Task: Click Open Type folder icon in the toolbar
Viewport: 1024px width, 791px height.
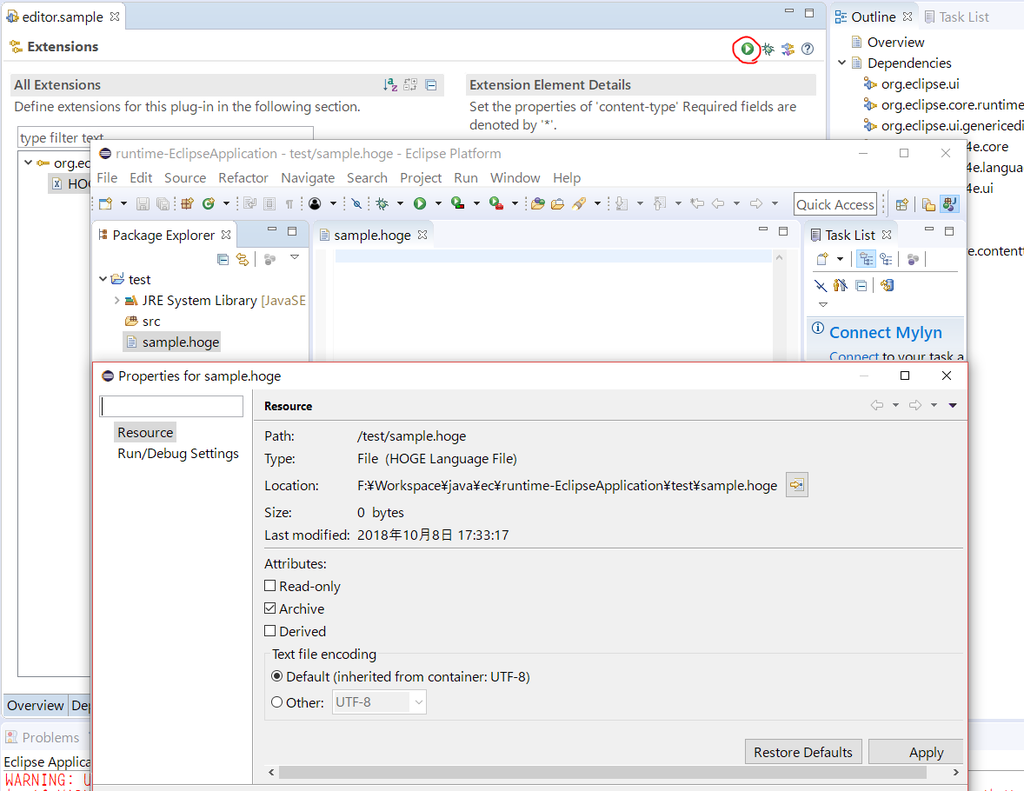Action: click(537, 204)
